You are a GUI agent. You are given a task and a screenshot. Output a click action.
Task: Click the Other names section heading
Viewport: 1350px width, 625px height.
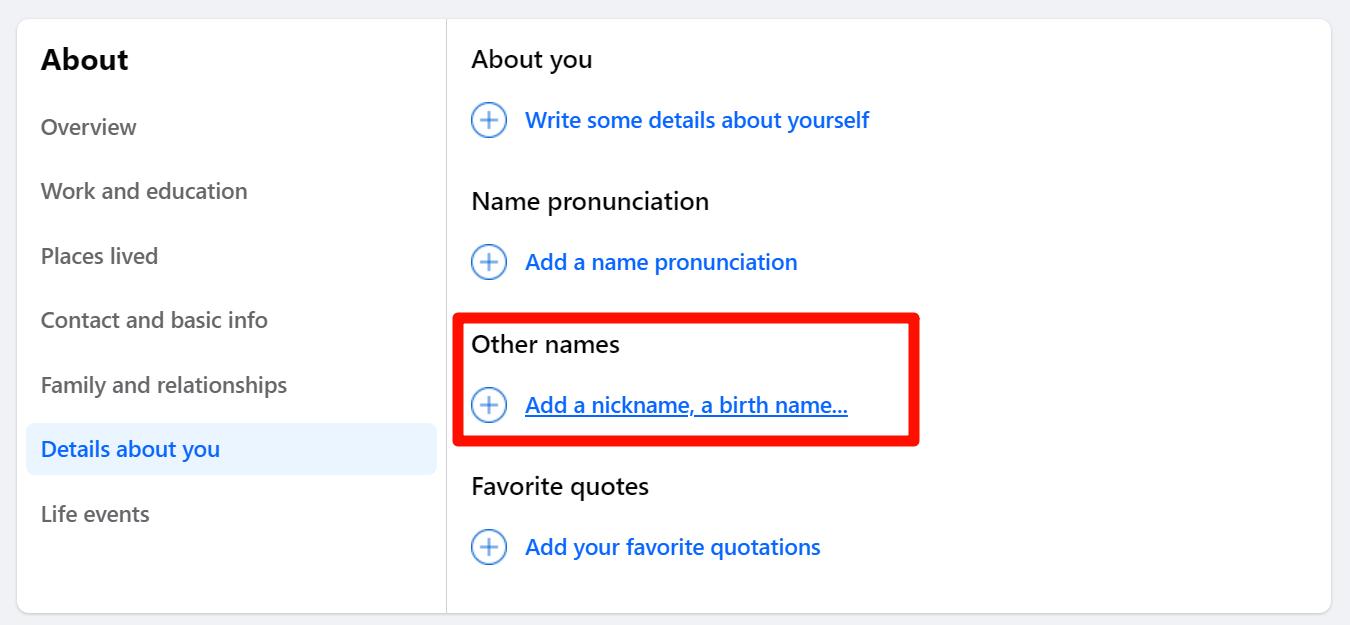[545, 344]
